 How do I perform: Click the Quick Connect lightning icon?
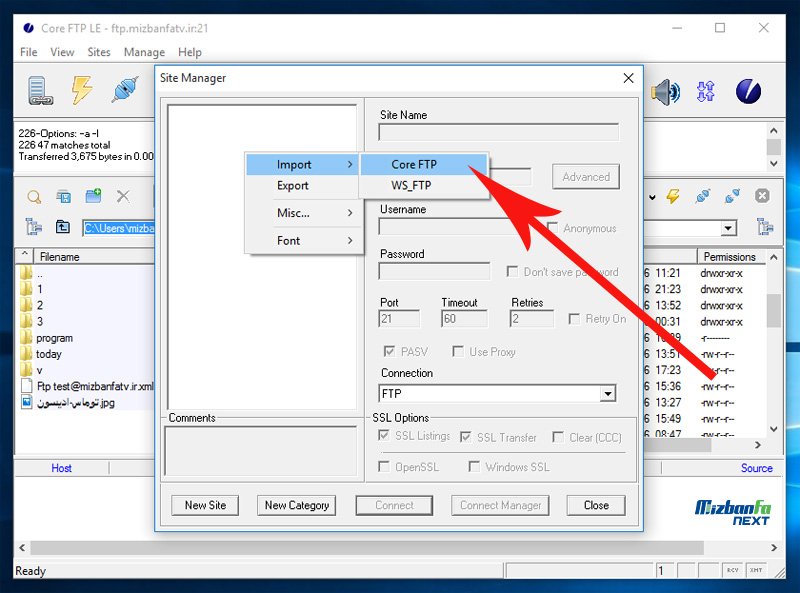82,90
